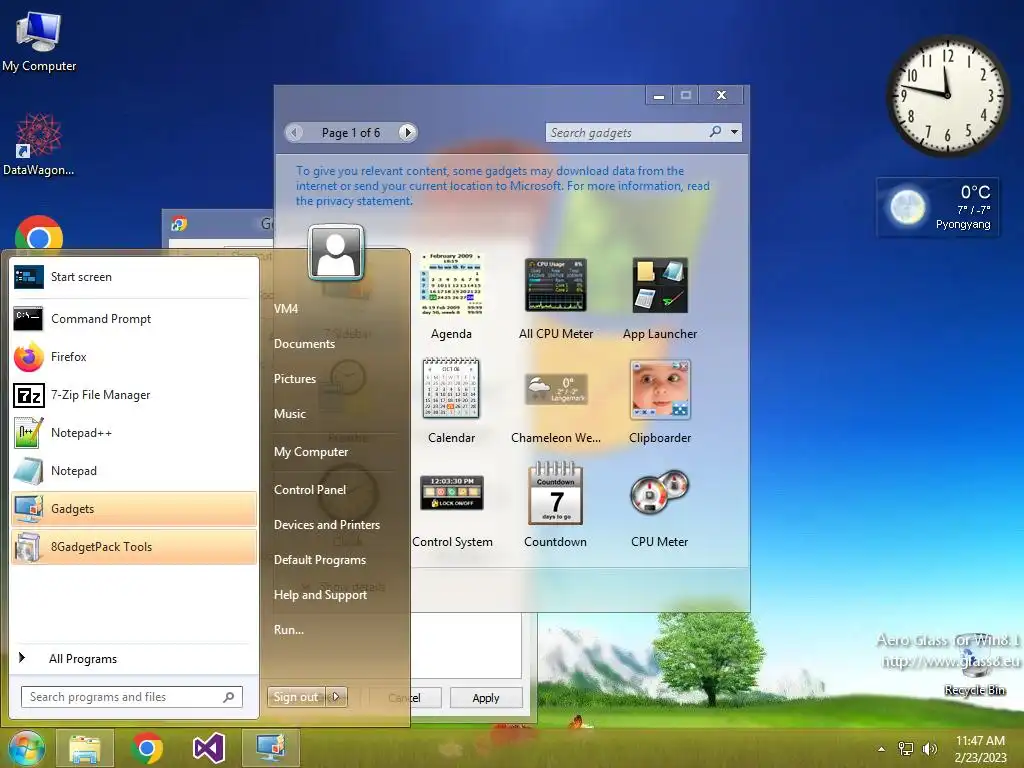This screenshot has width=1024, height=768.
Task: Open Chrome desktop shortcut
Action: click(39, 233)
